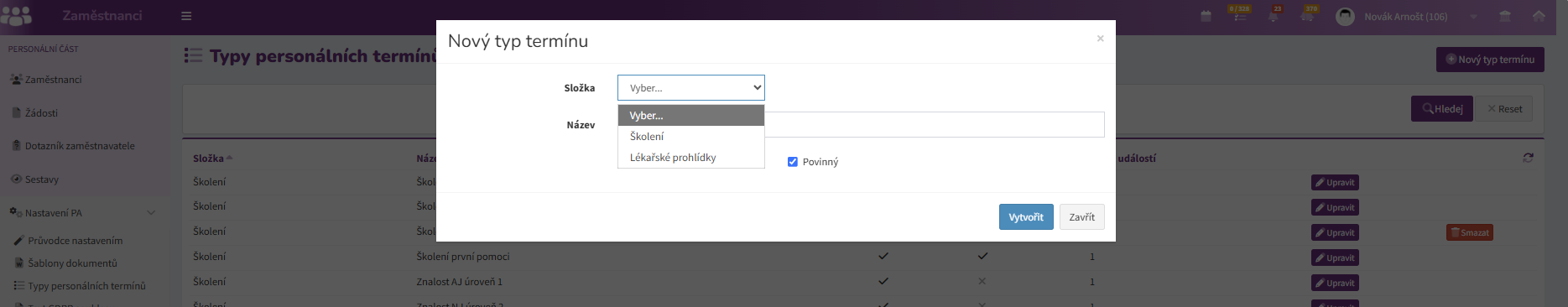1568x307 pixels.
Task: Click the task list icon with badge
Action: [x=1239, y=16]
